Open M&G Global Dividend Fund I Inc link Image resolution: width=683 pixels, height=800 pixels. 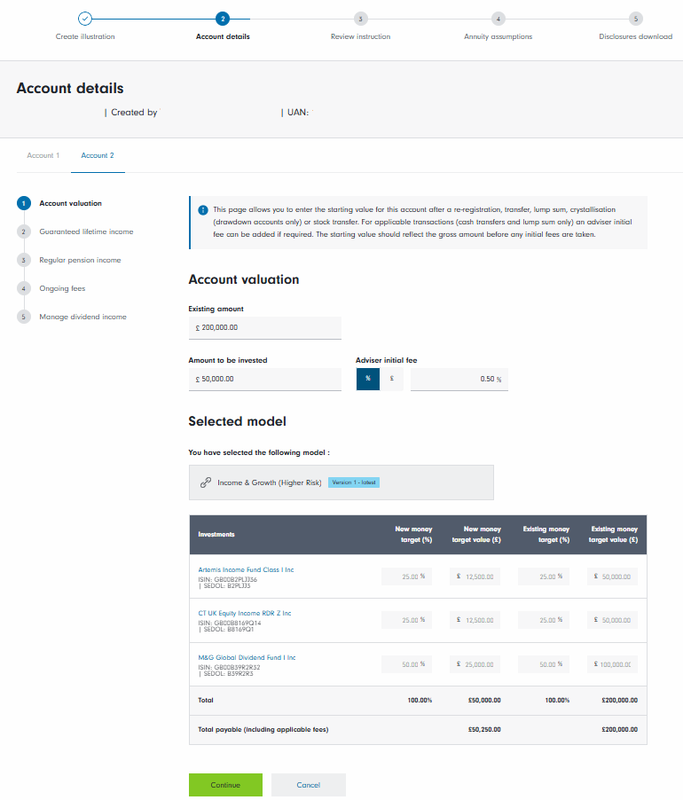coord(247,658)
